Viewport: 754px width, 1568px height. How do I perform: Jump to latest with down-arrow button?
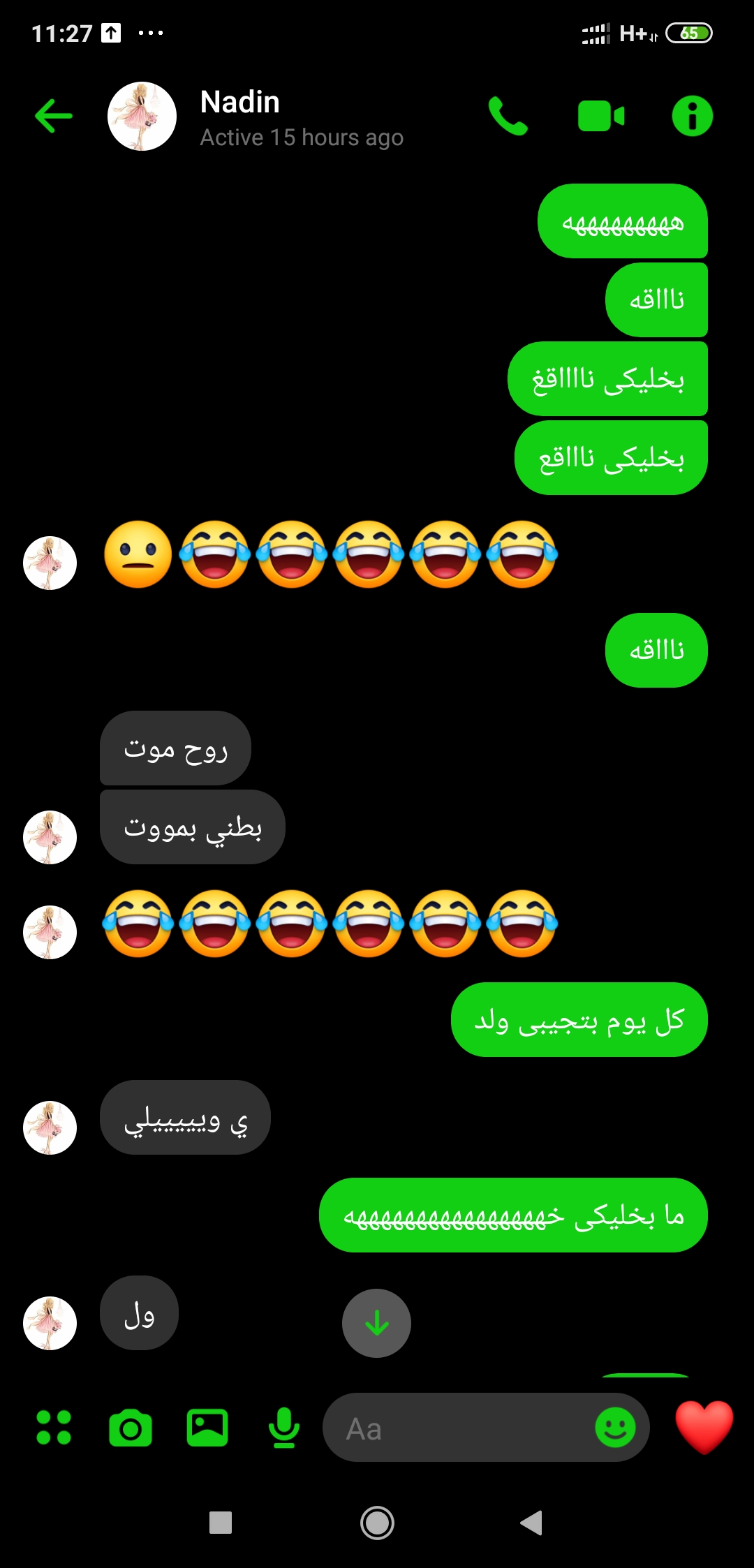(x=376, y=1323)
